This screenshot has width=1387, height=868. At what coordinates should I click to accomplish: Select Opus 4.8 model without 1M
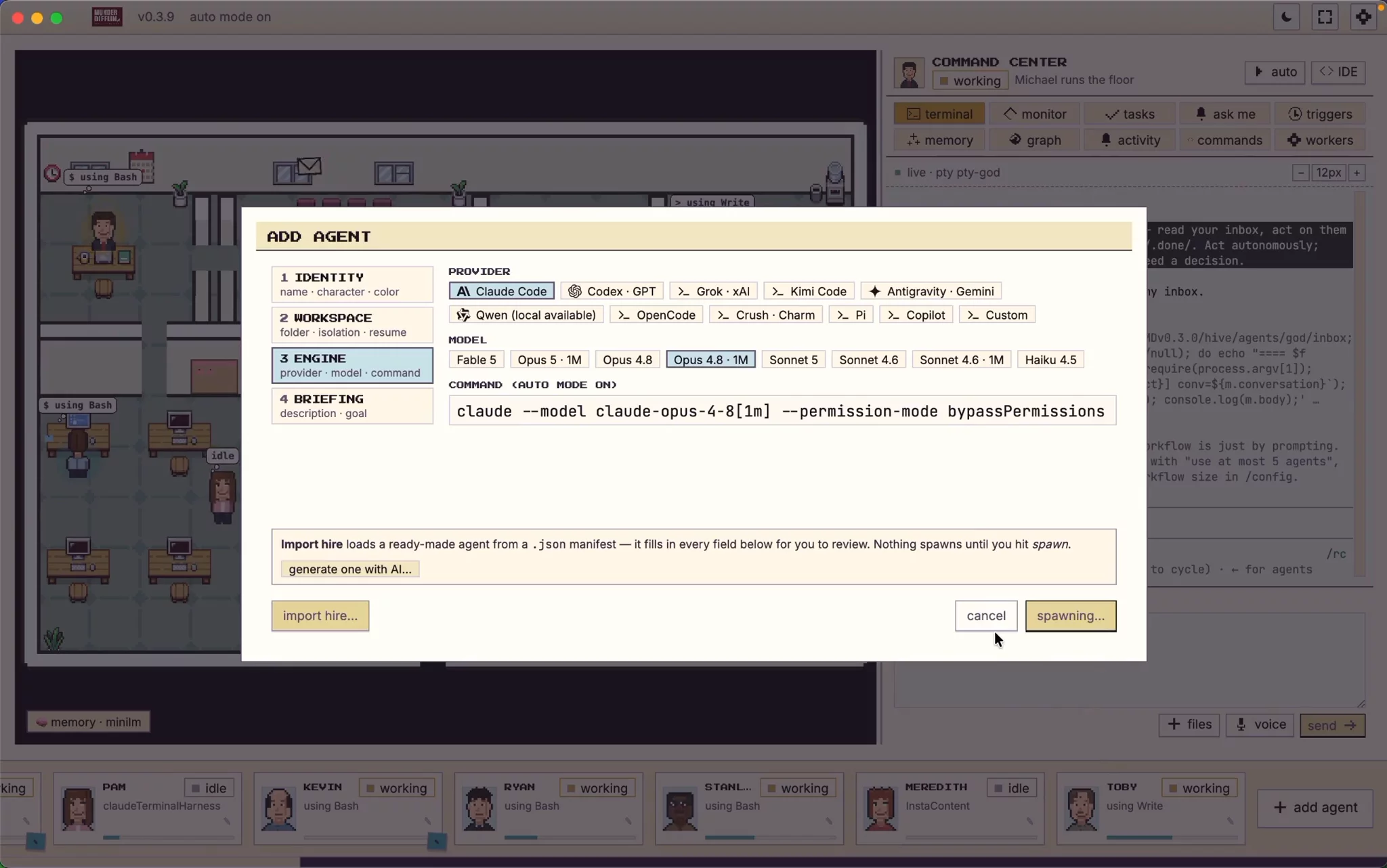627,360
